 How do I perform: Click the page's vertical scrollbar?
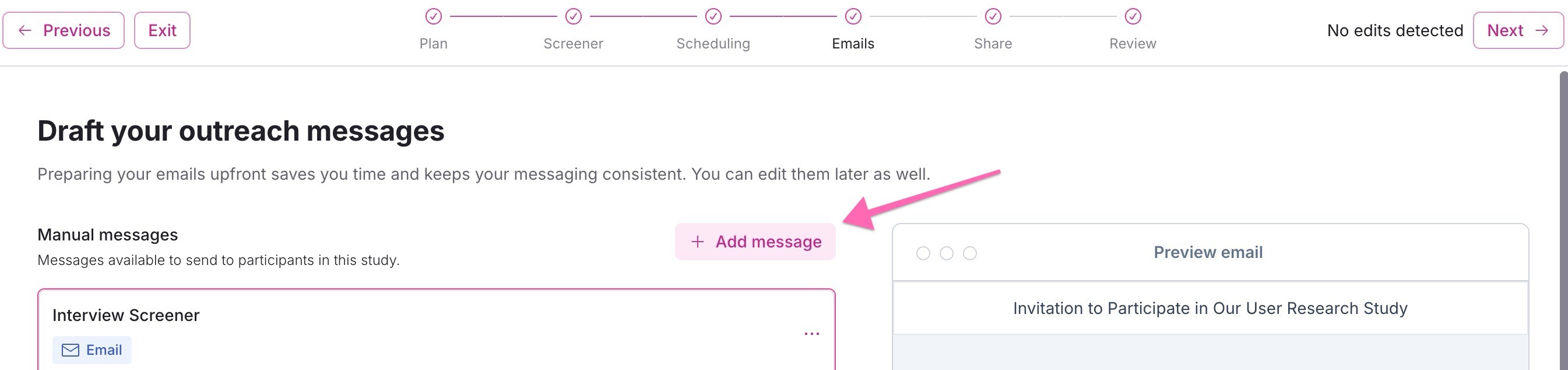coord(1563,219)
